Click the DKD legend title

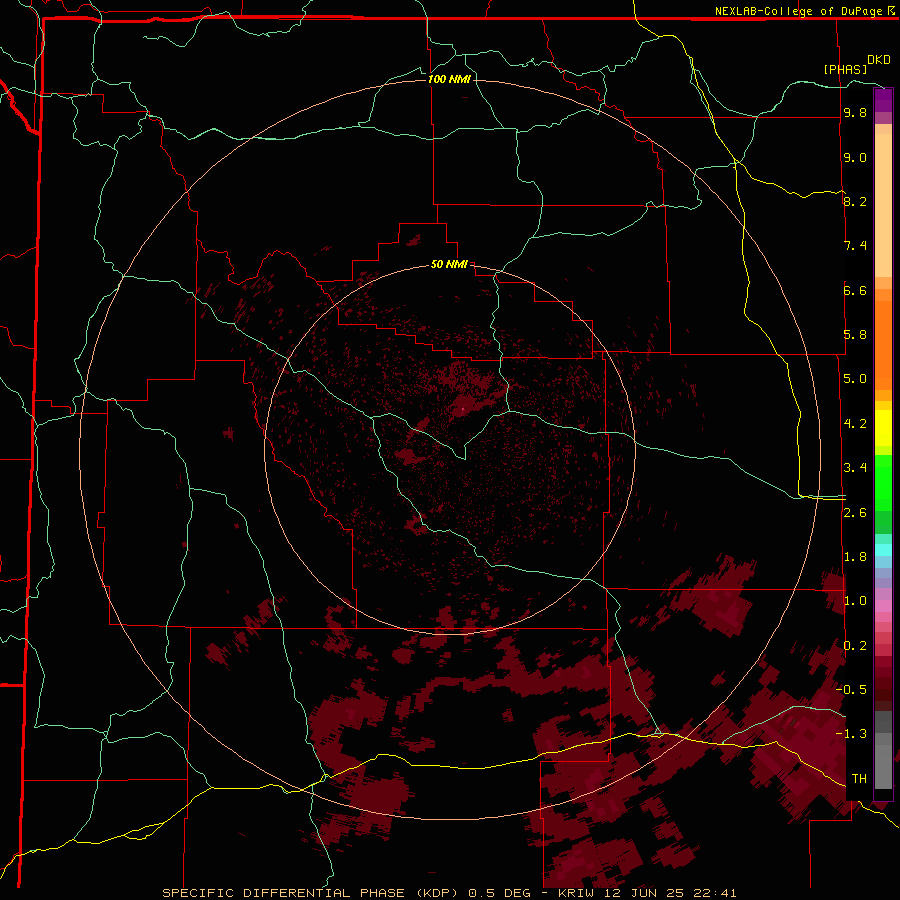click(879, 60)
